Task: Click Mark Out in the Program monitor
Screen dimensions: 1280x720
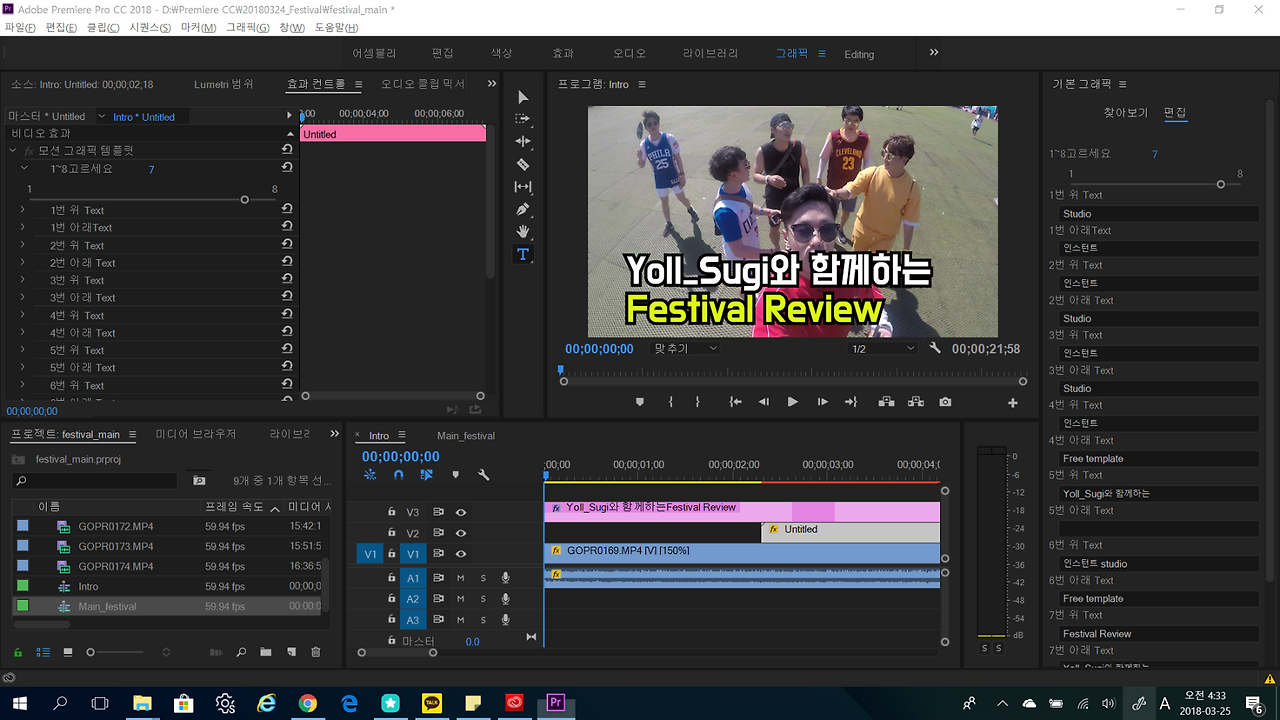Action: tap(698, 402)
